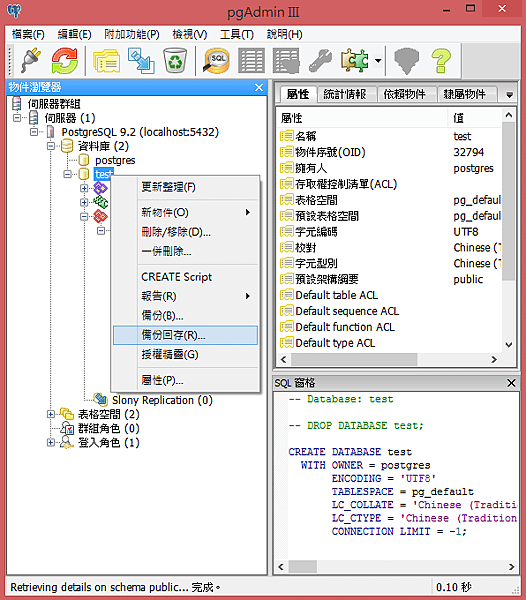Image resolution: width=526 pixels, height=600 pixels.
Task: Expand the purple catalogs node
Action: 84,188
